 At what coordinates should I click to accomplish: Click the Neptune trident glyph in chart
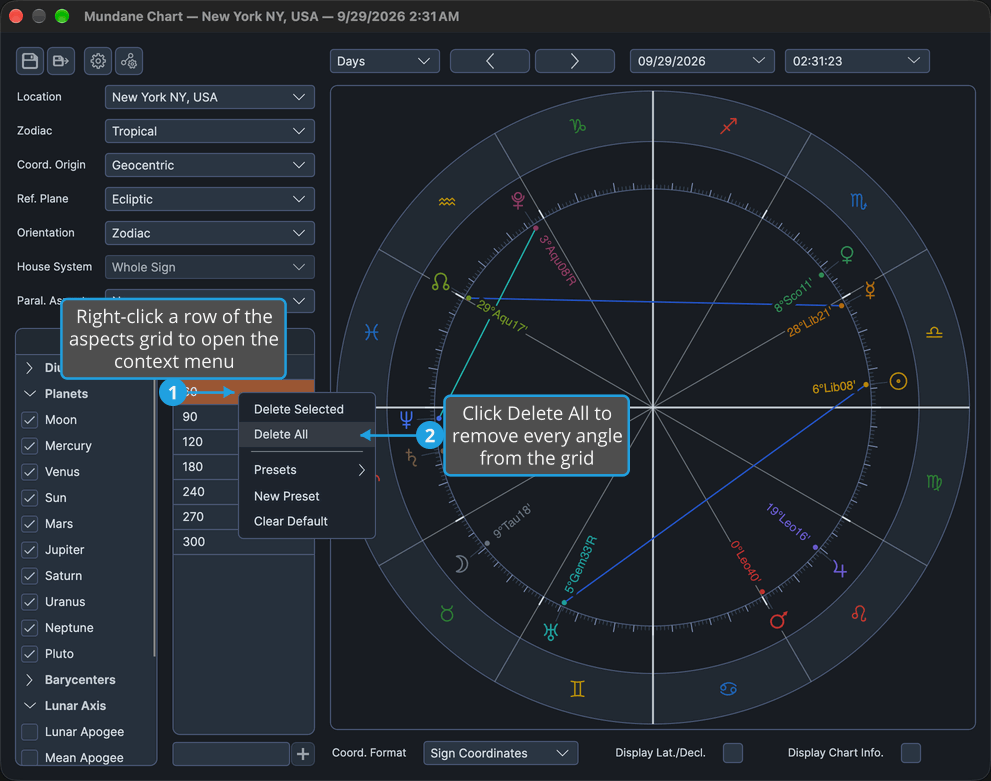pos(406,418)
